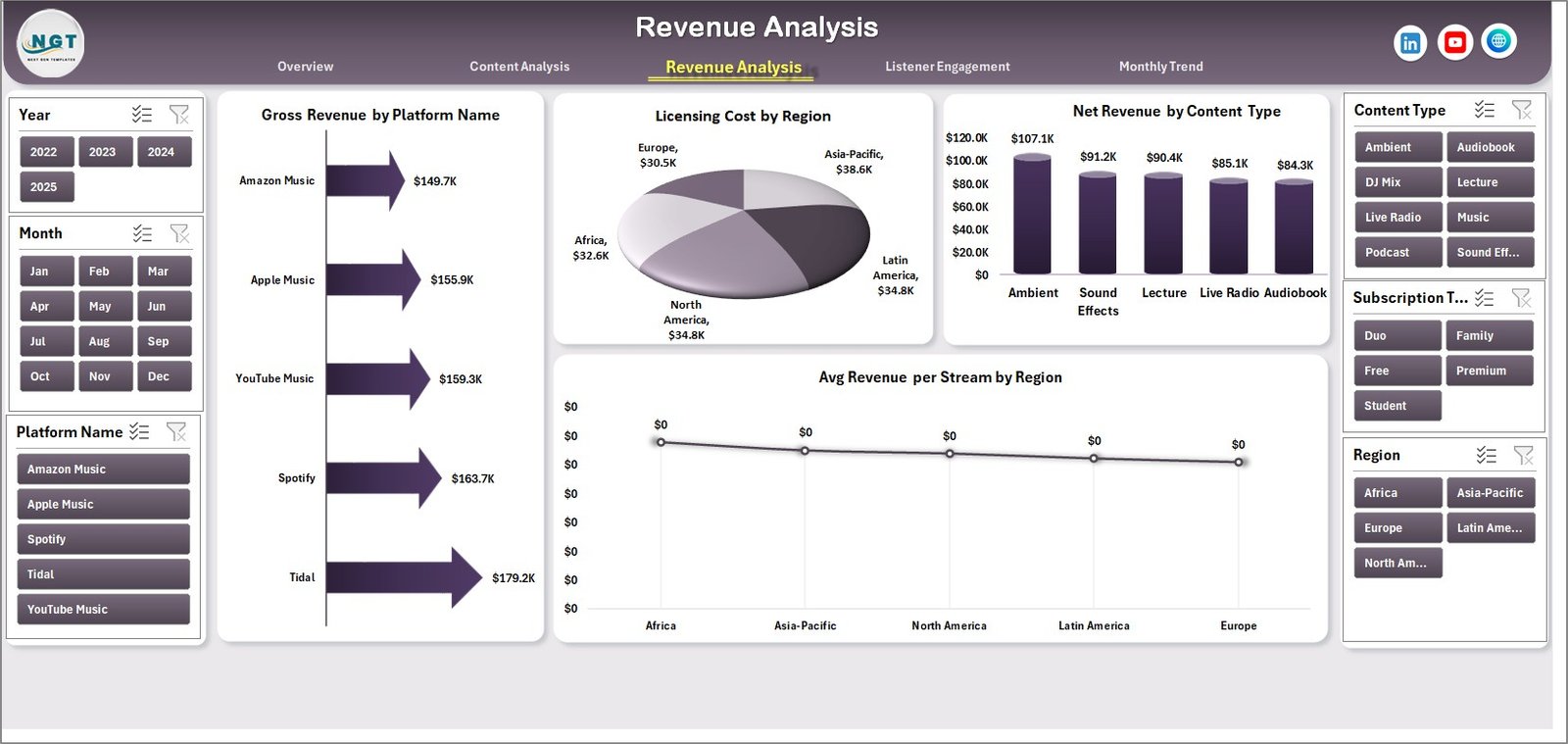
Task: Click the NGT logo
Action: (51, 43)
